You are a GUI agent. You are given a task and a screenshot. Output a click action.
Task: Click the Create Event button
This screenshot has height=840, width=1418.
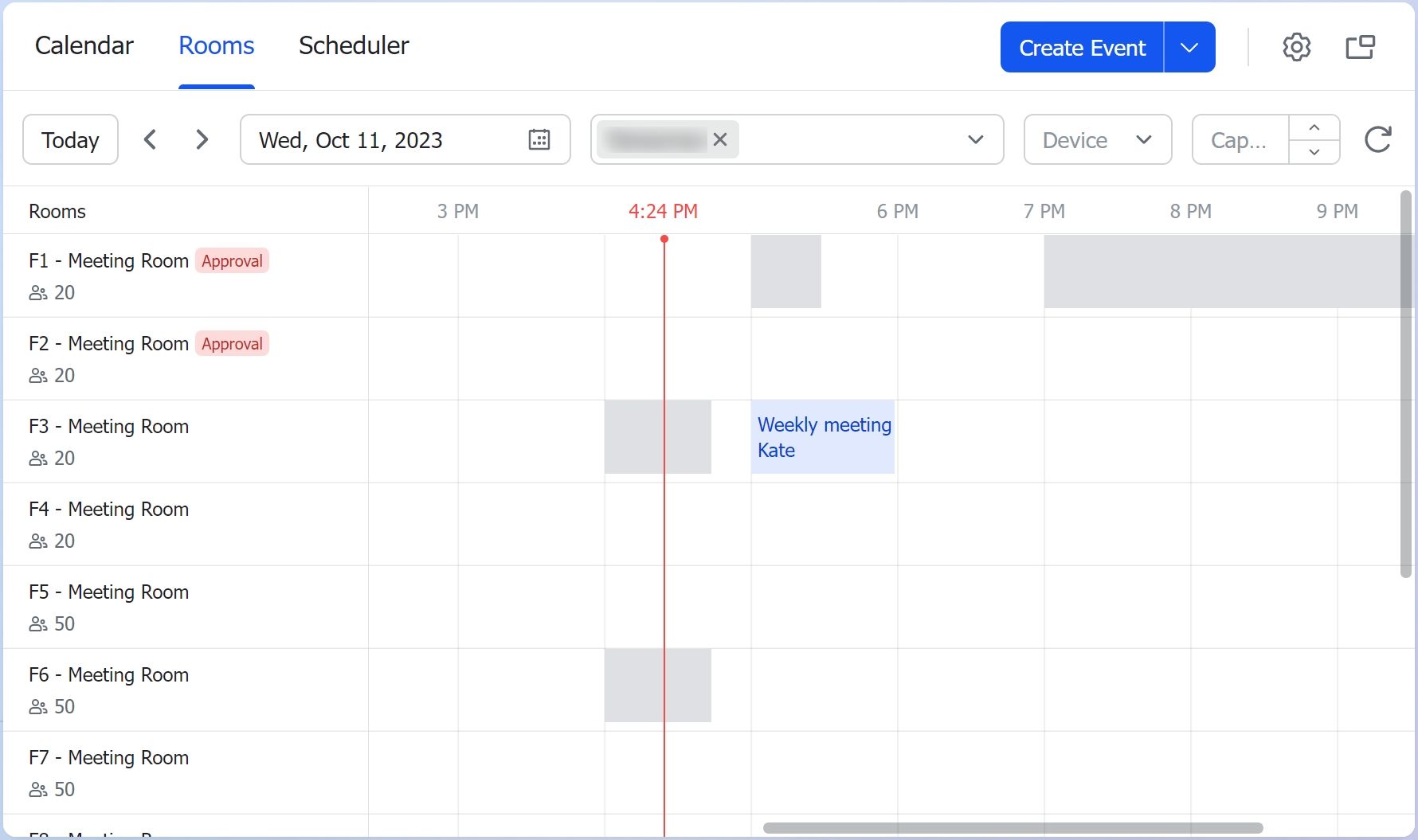tap(1081, 47)
